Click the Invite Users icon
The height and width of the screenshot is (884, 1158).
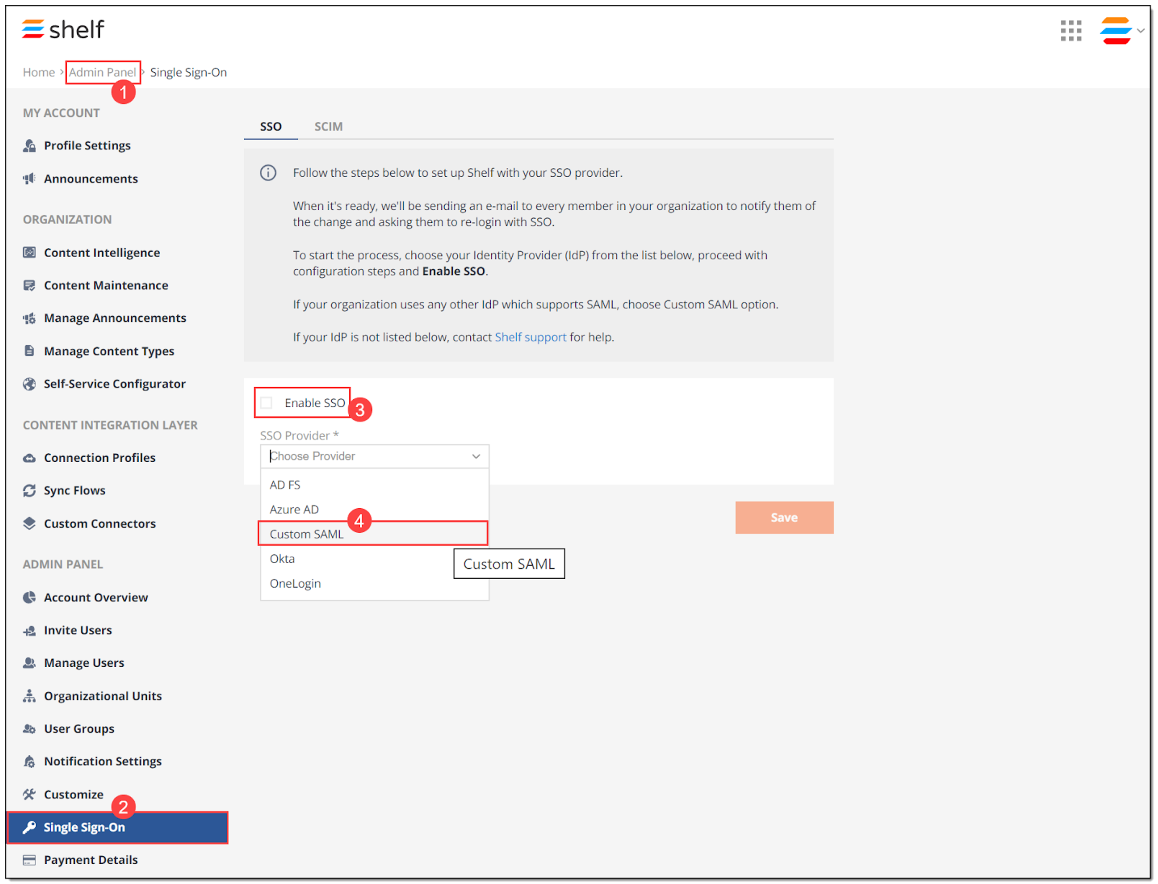(x=30, y=631)
